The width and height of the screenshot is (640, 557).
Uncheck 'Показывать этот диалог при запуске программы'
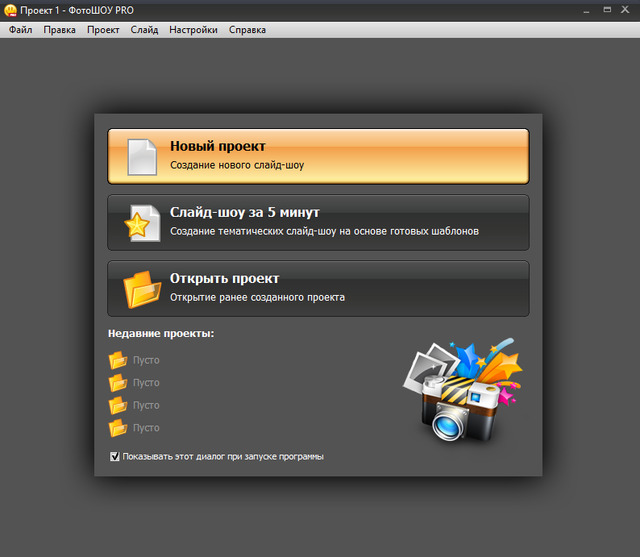pos(115,457)
